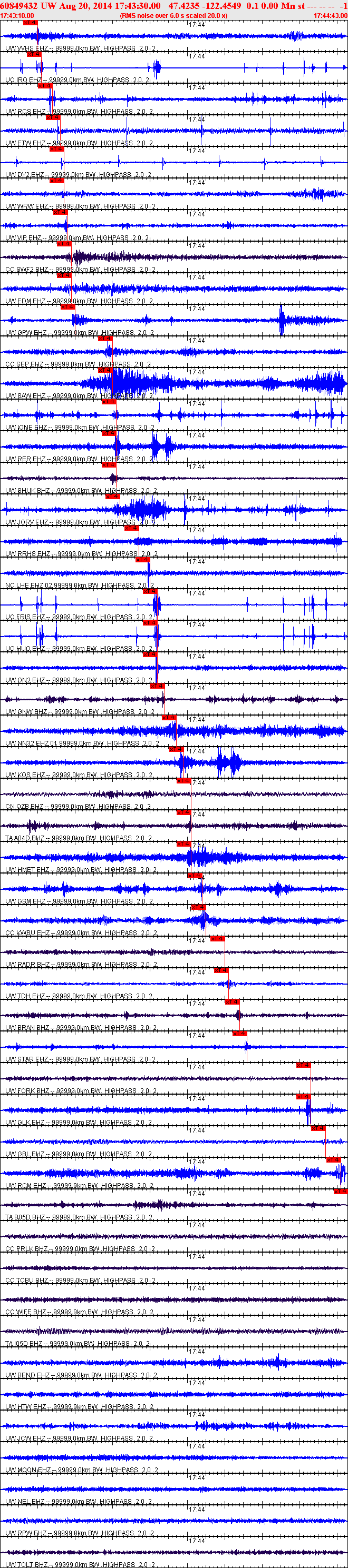Click the start time 17:43:10.00 label
348x1568 pixels.
(x=17, y=15)
